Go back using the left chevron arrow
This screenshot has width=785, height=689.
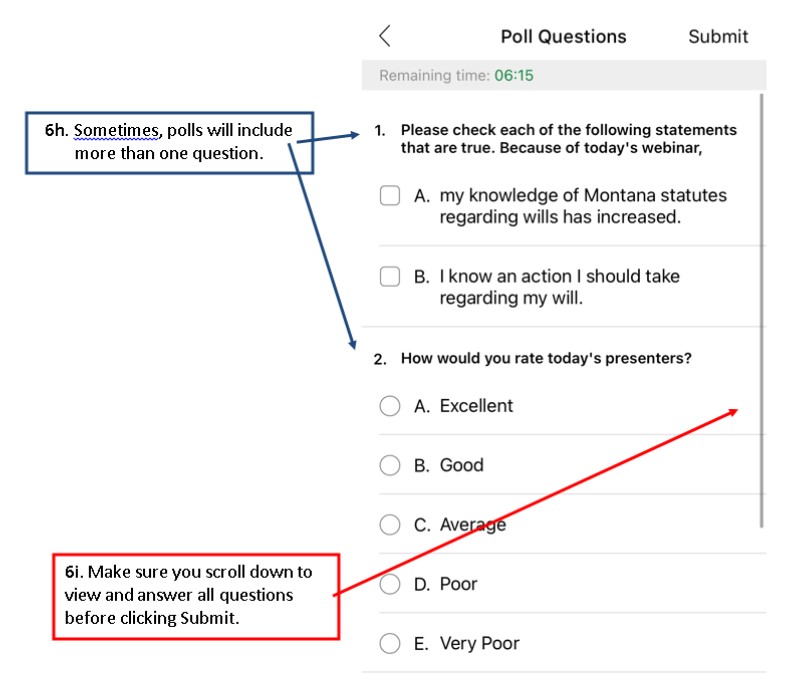(x=384, y=36)
